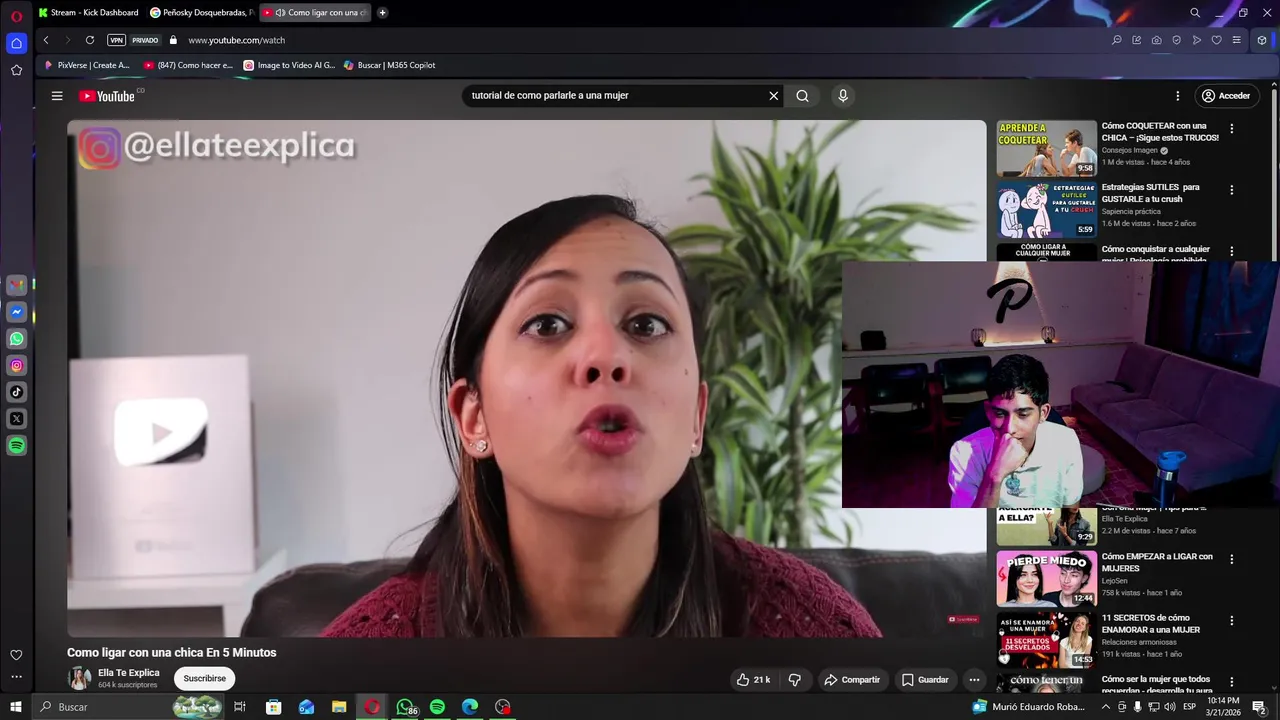Image resolution: width=1280 pixels, height=720 pixels.
Task: Open browser extensions cube icon
Action: pos(1262,40)
